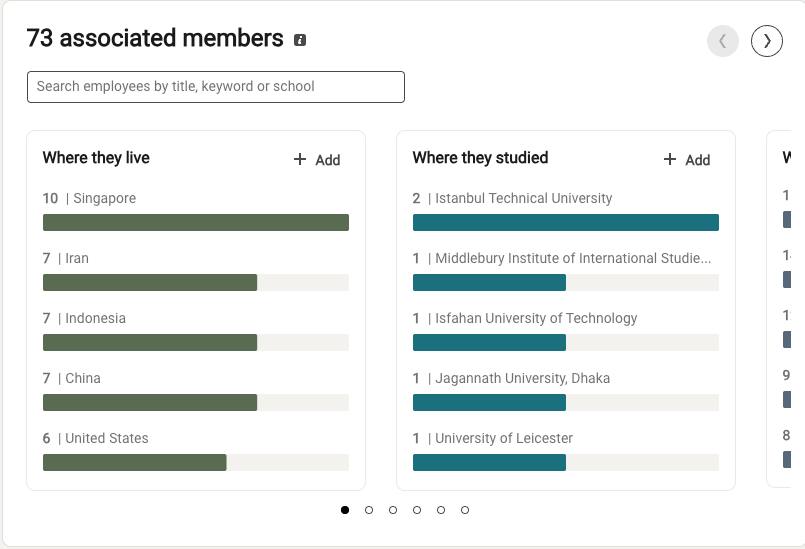Jump to the sixth carousel page dot
805x549 pixels.
(x=465, y=510)
